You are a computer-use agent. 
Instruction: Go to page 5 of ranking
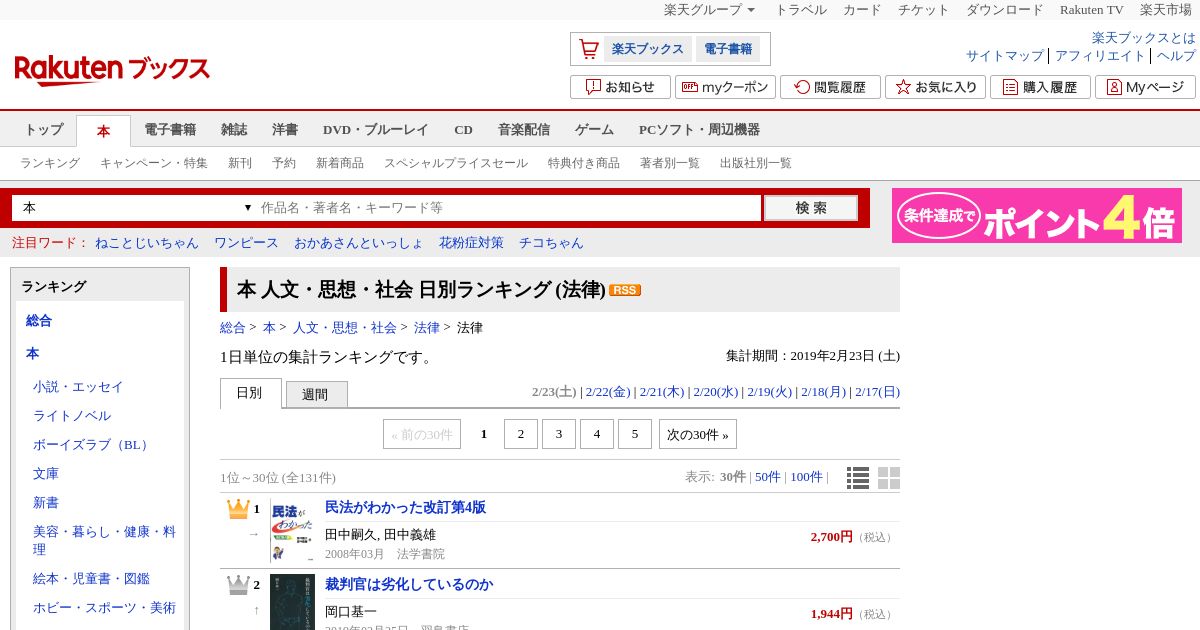[635, 434]
